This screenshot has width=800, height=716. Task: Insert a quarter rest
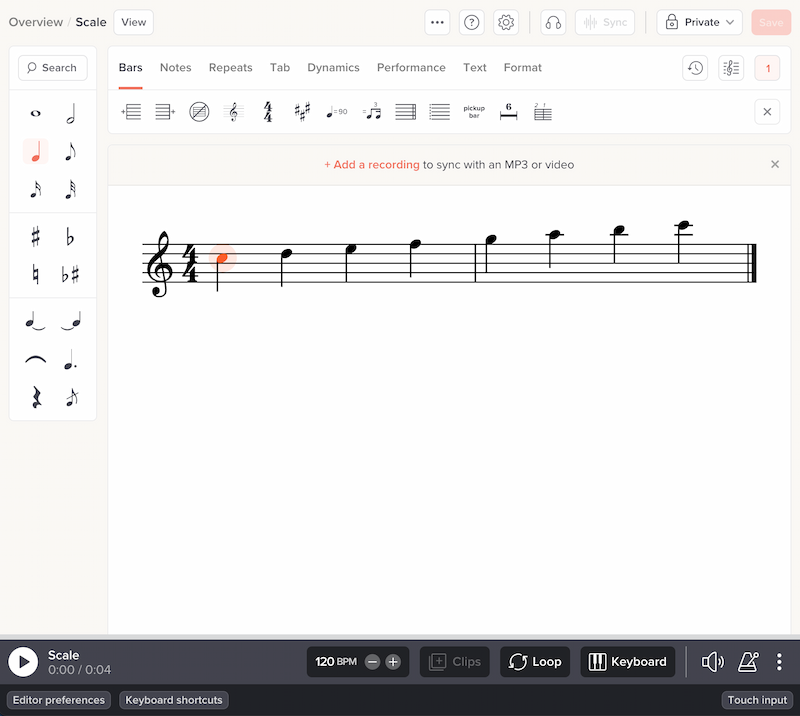click(35, 397)
